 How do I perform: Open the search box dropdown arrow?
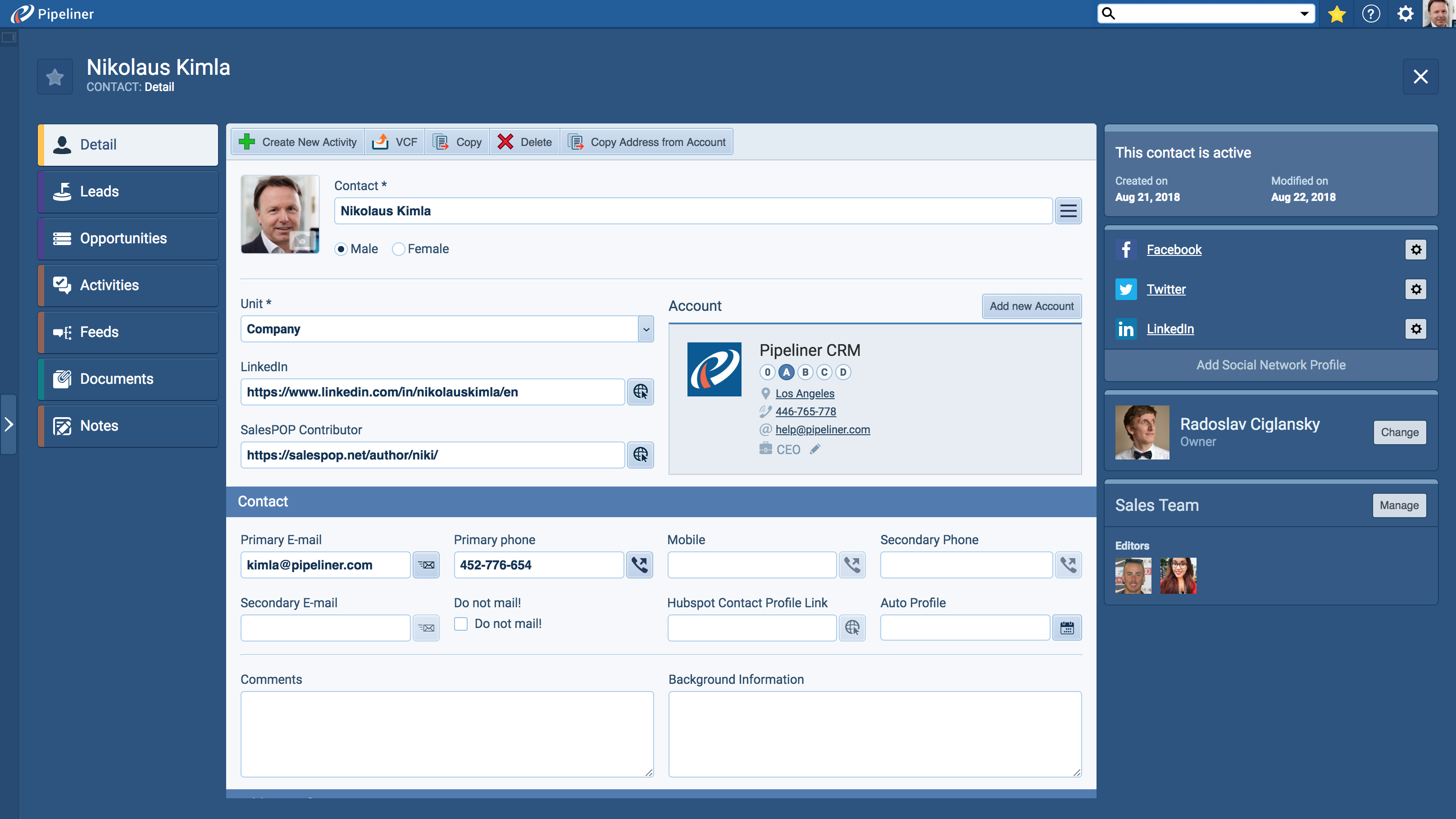click(1304, 14)
